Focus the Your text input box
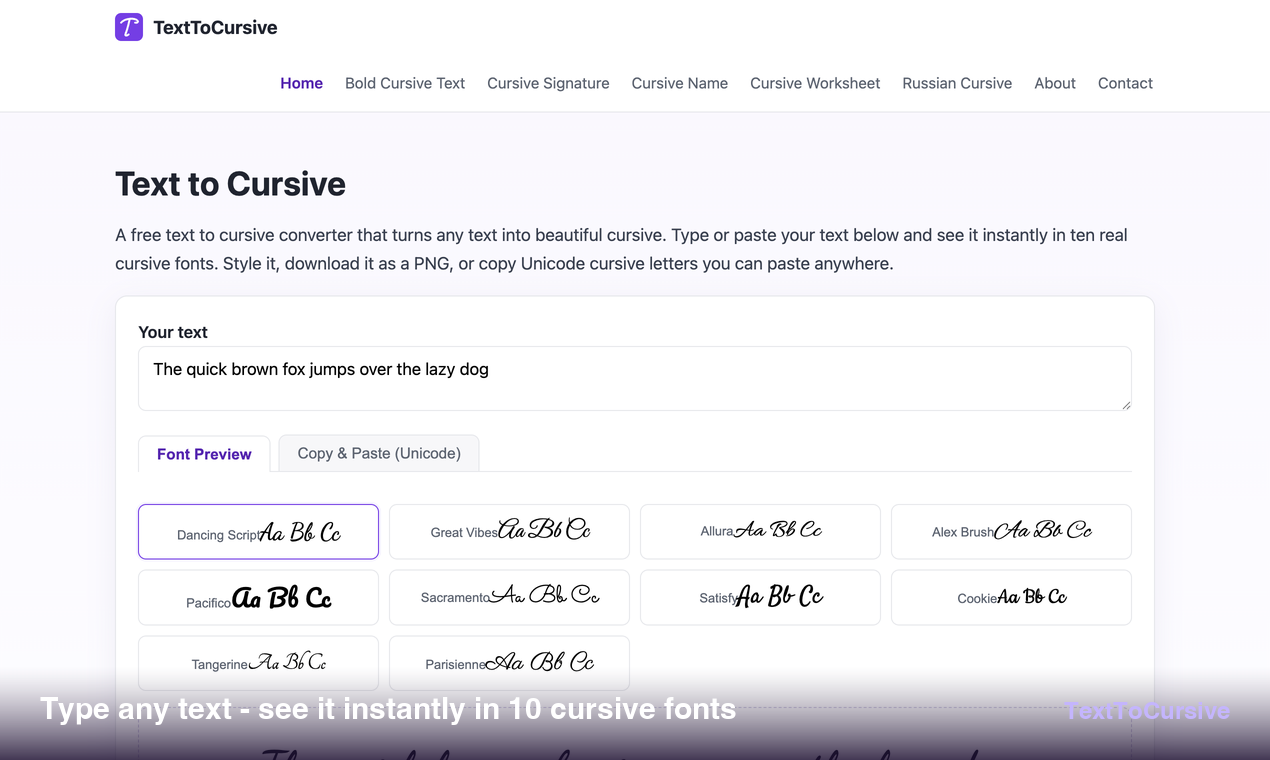The image size is (1270, 760). (x=635, y=378)
